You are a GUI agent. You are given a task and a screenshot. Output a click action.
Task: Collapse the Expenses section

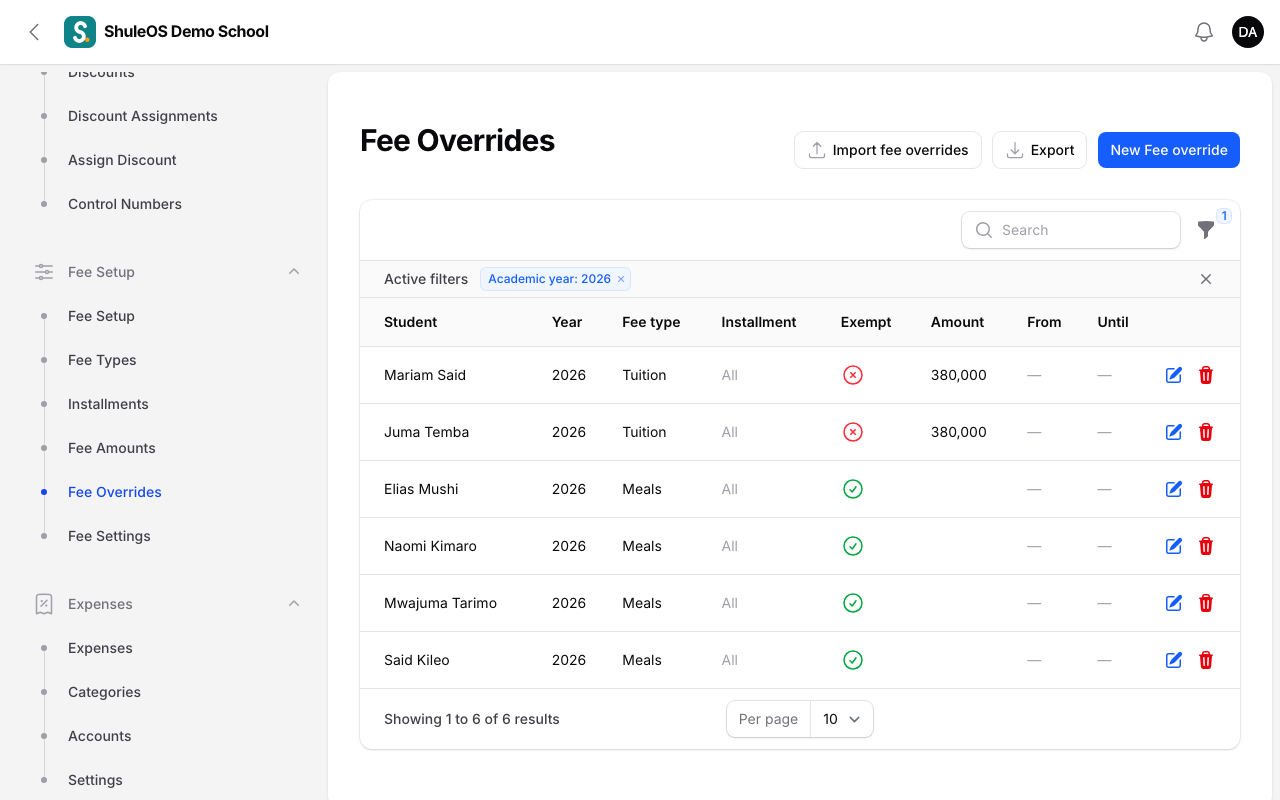[294, 604]
